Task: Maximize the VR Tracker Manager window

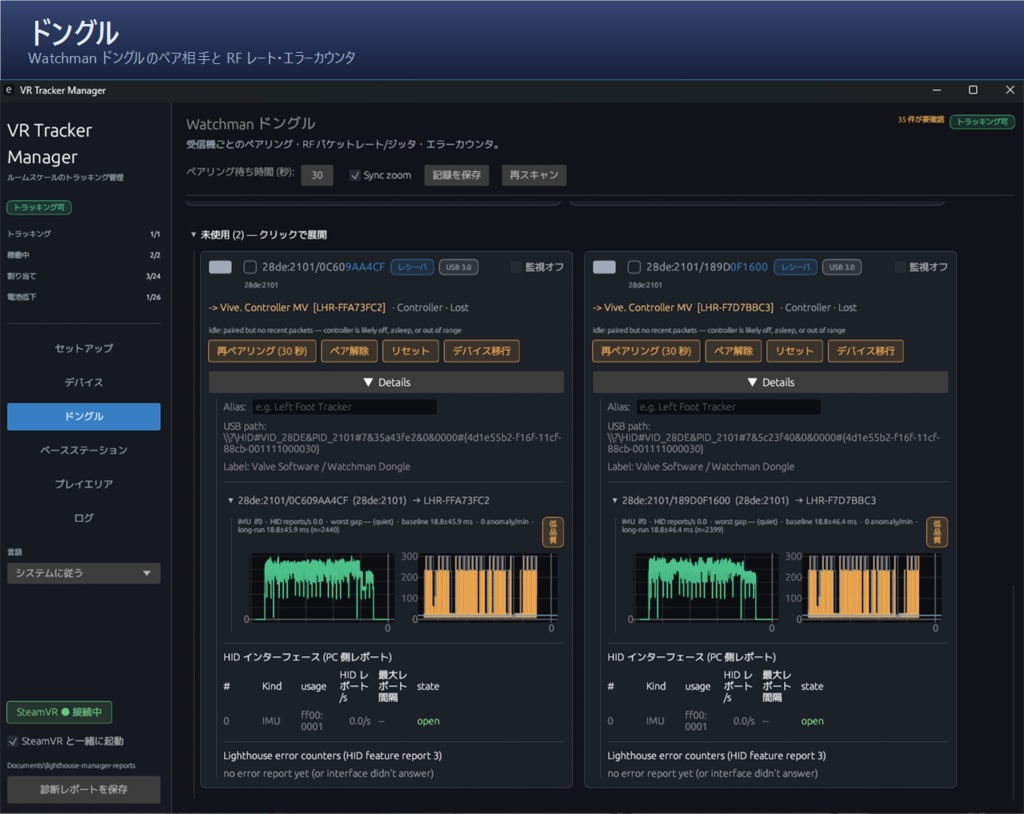Action: [x=973, y=90]
